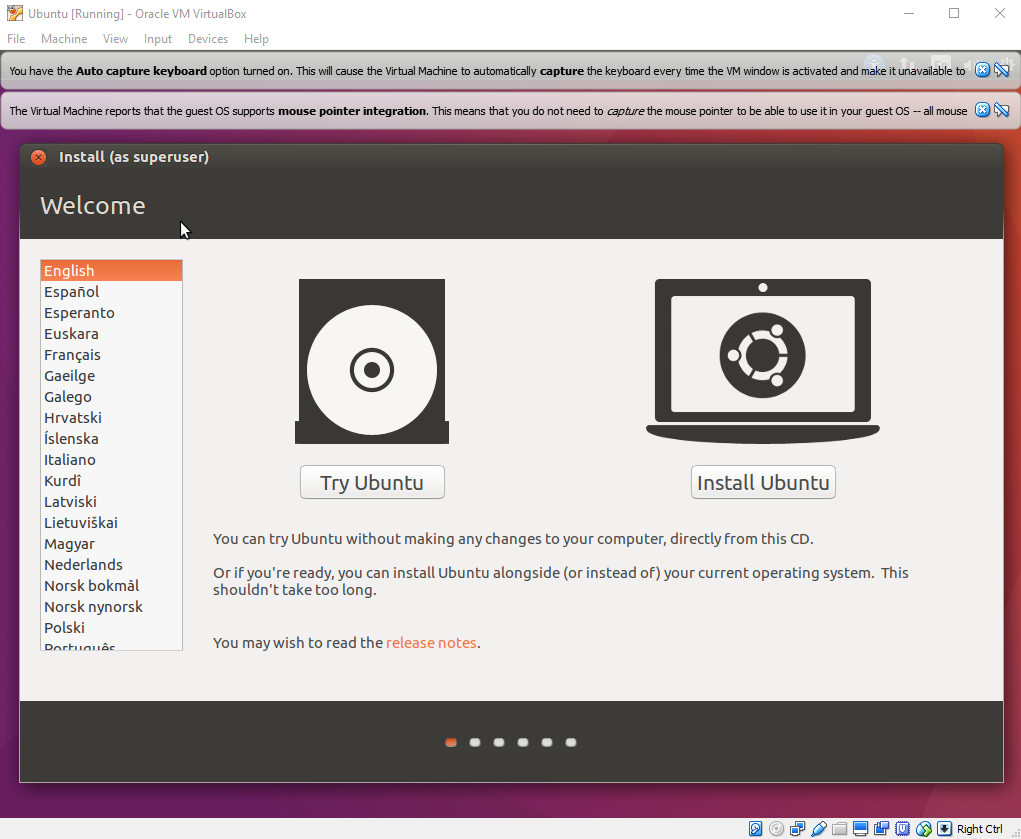Select Latviski in the language list
This screenshot has width=1021, height=839.
point(111,502)
